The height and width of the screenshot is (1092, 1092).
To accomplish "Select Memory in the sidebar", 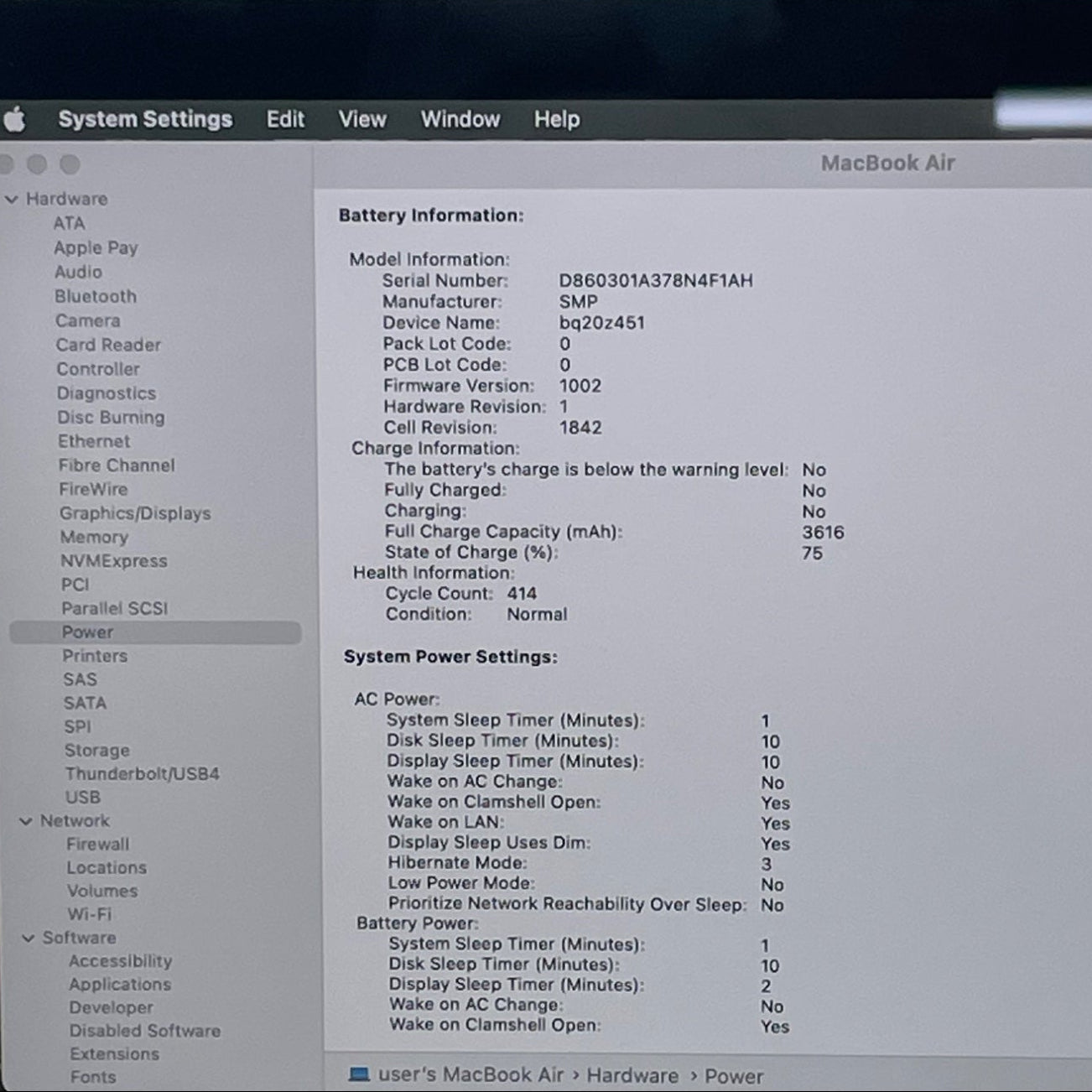I will [94, 537].
